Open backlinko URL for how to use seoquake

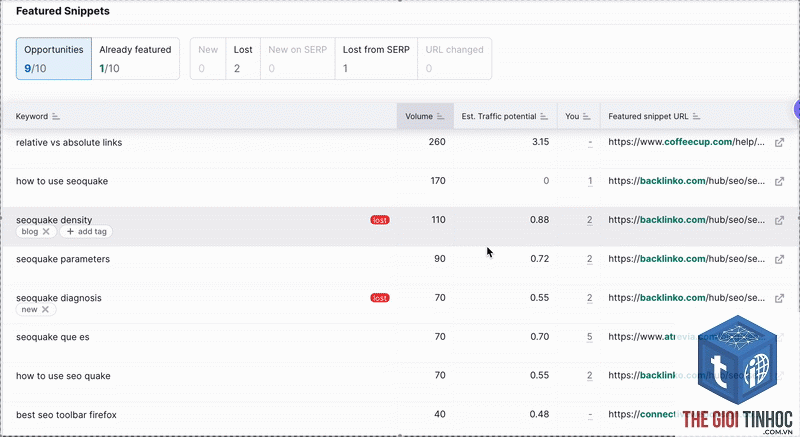click(x=686, y=181)
